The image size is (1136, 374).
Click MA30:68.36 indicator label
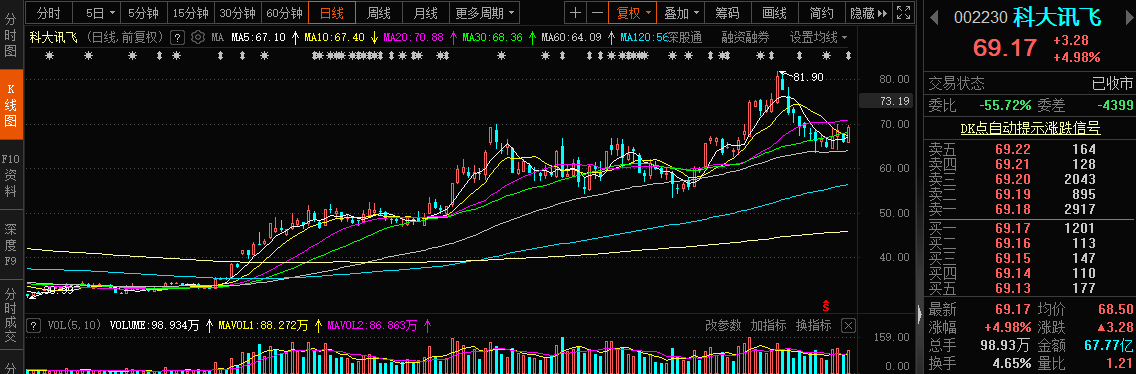492,38
